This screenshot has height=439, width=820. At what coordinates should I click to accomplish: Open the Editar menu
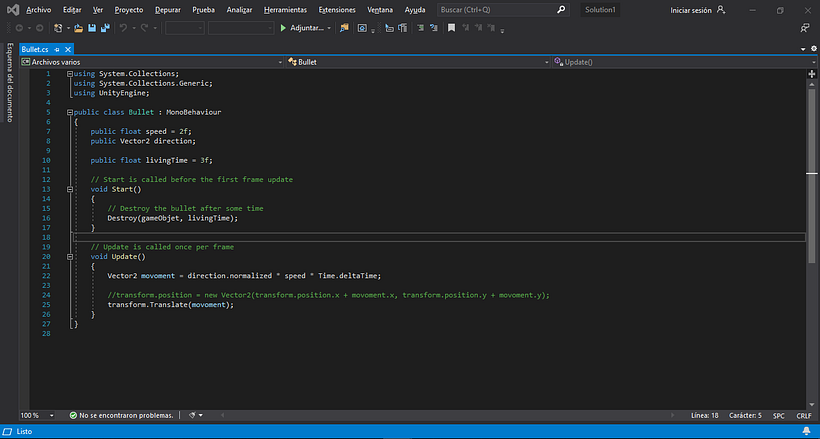point(72,9)
